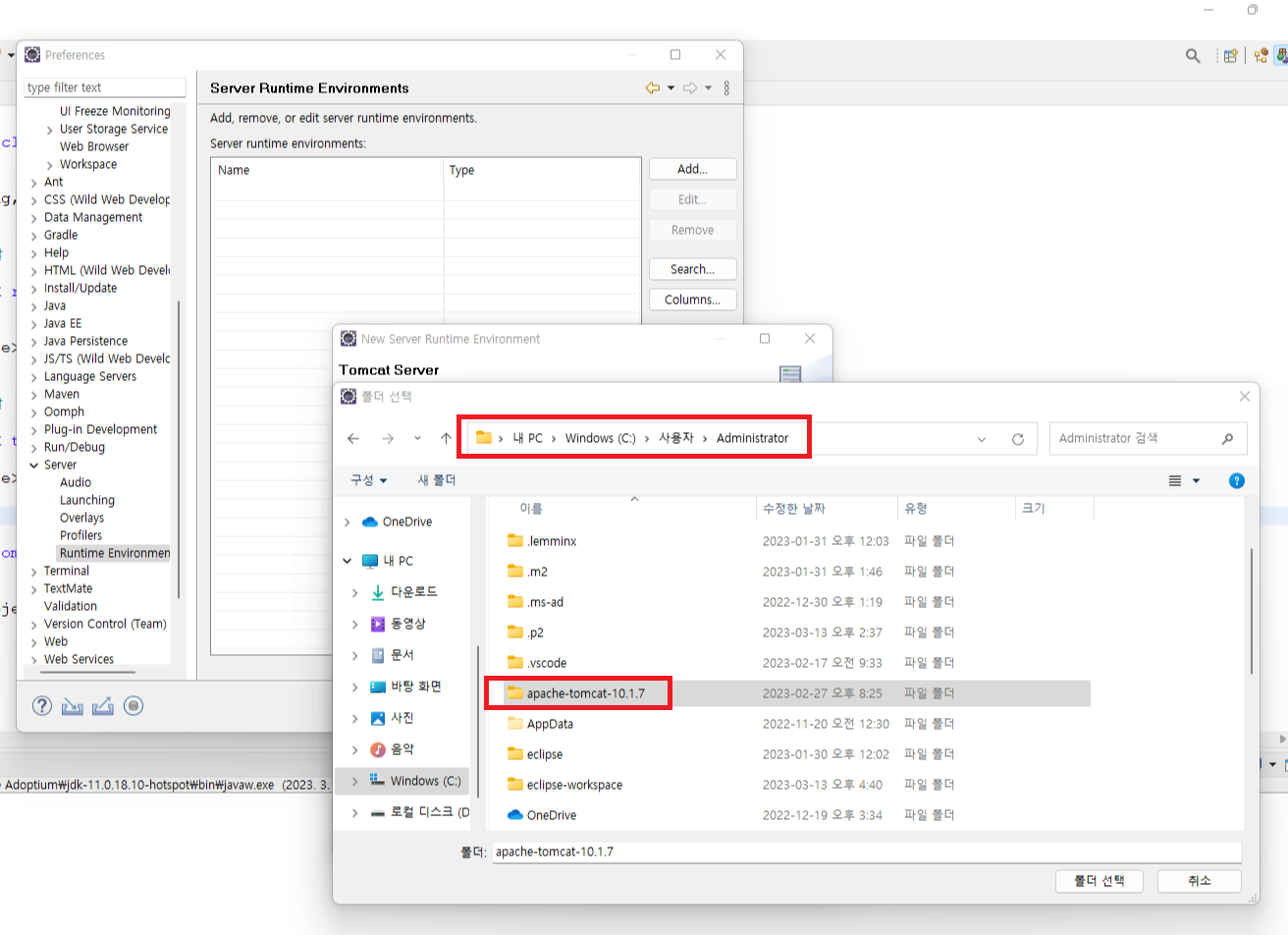Click Add... in Server Runtime Environments
1288x935 pixels.
pyautogui.click(x=693, y=169)
